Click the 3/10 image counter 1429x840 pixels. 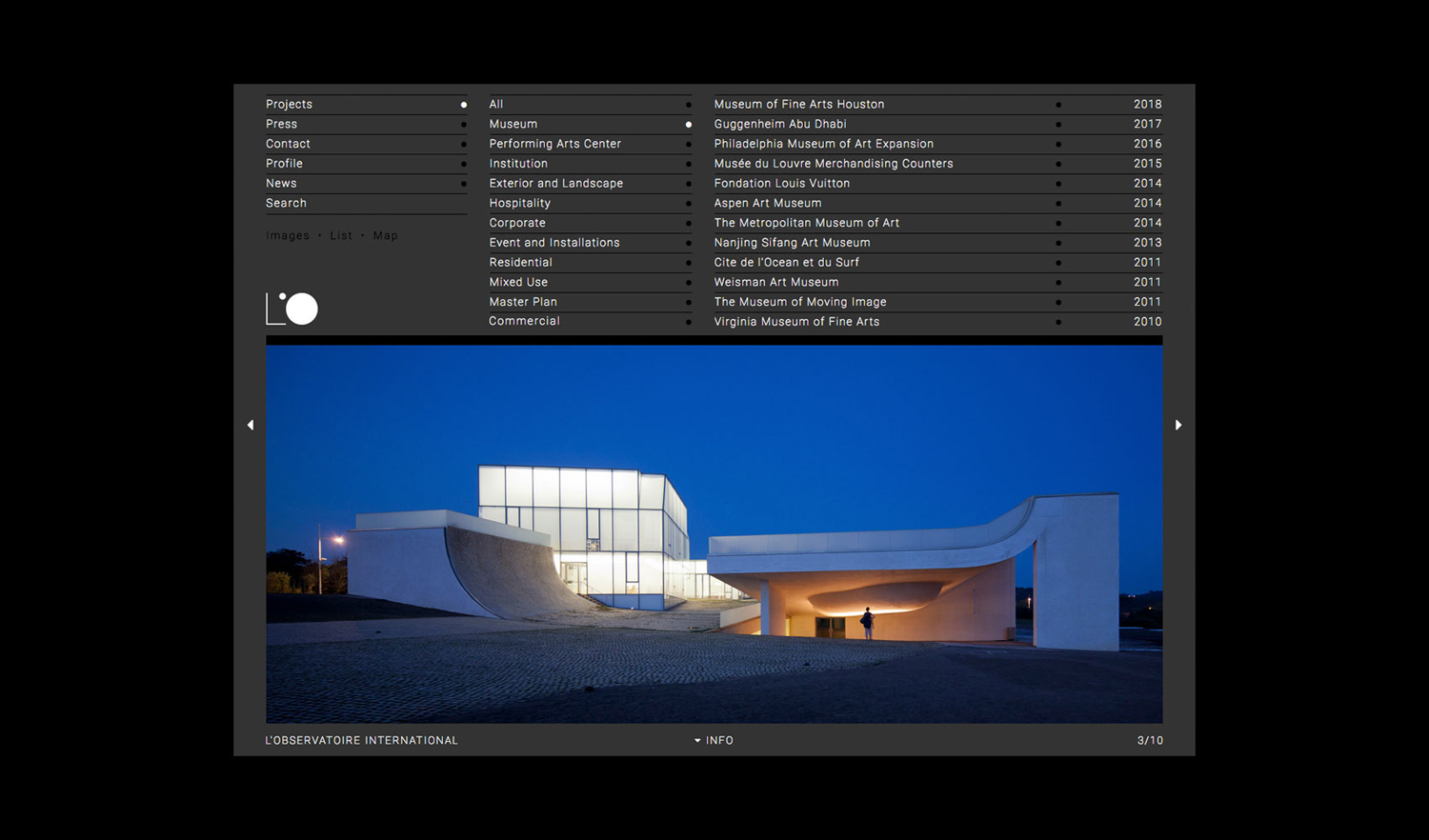click(x=1150, y=740)
